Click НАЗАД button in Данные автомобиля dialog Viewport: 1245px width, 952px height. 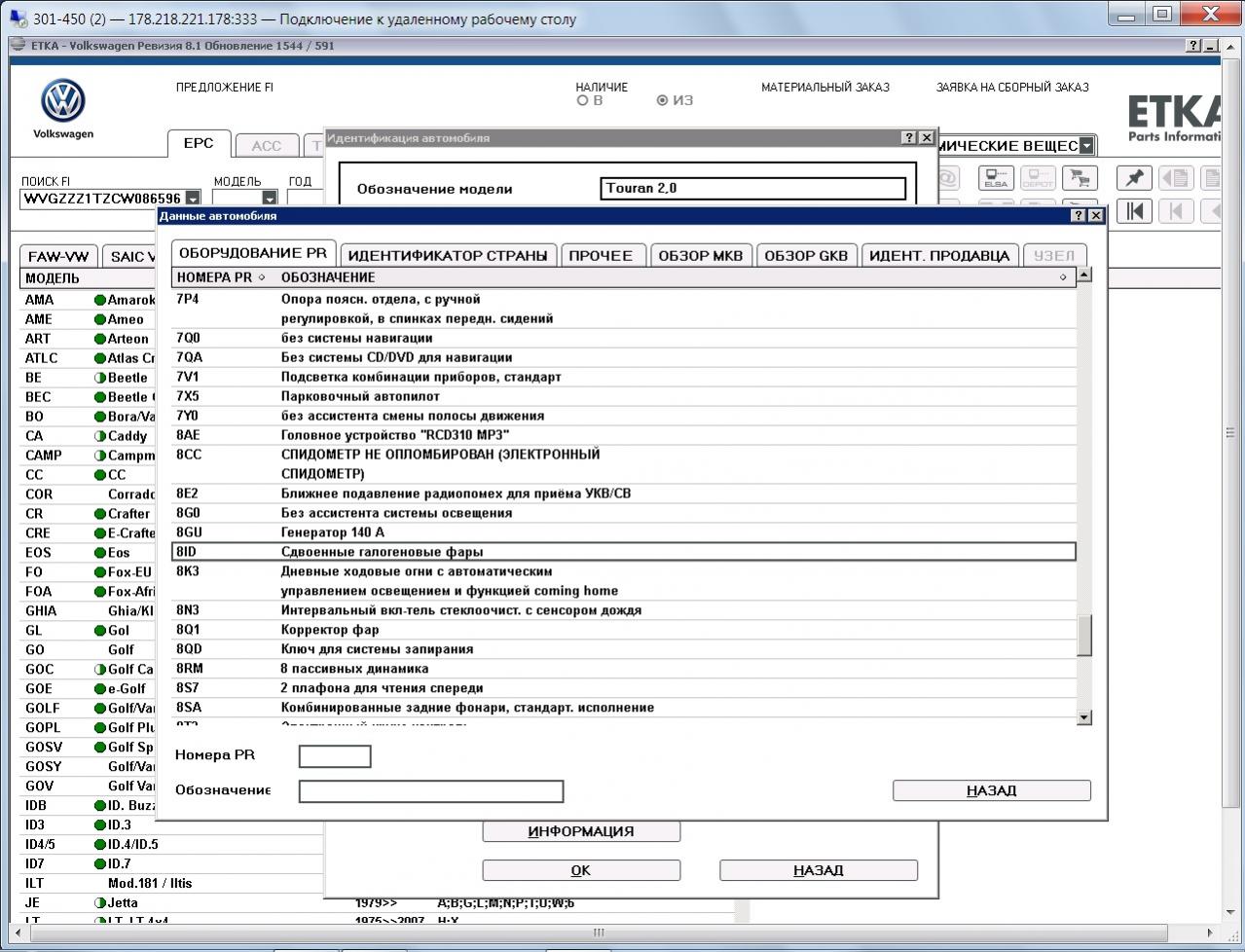[992, 790]
